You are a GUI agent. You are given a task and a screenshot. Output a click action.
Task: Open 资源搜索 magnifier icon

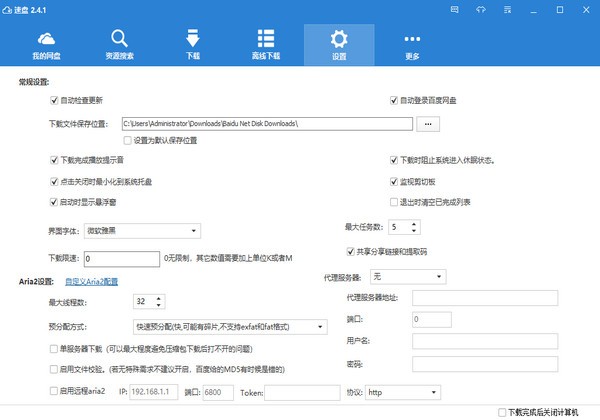(119, 41)
